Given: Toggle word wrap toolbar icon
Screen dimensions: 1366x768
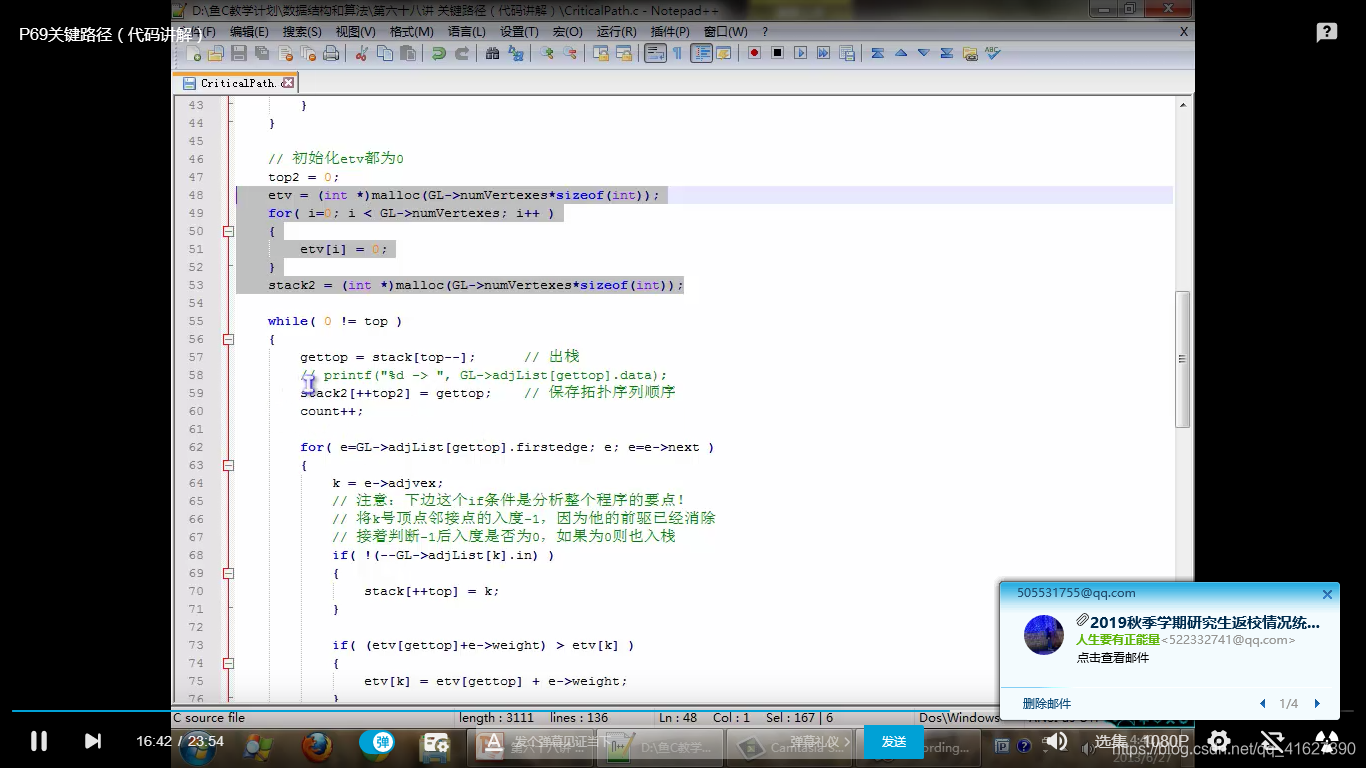Looking at the screenshot, I should [655, 53].
